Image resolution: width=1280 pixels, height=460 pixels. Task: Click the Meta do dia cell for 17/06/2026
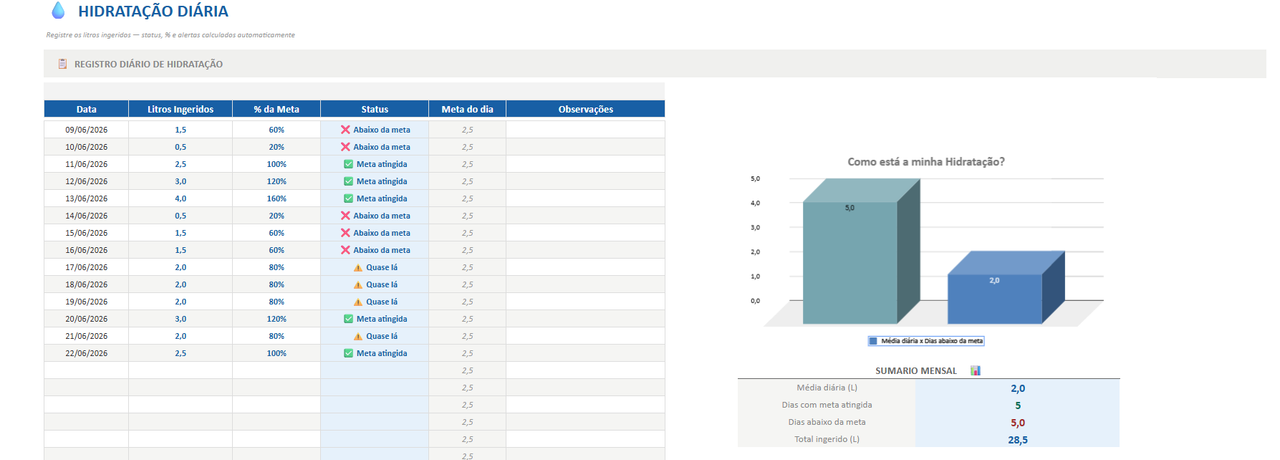467,267
